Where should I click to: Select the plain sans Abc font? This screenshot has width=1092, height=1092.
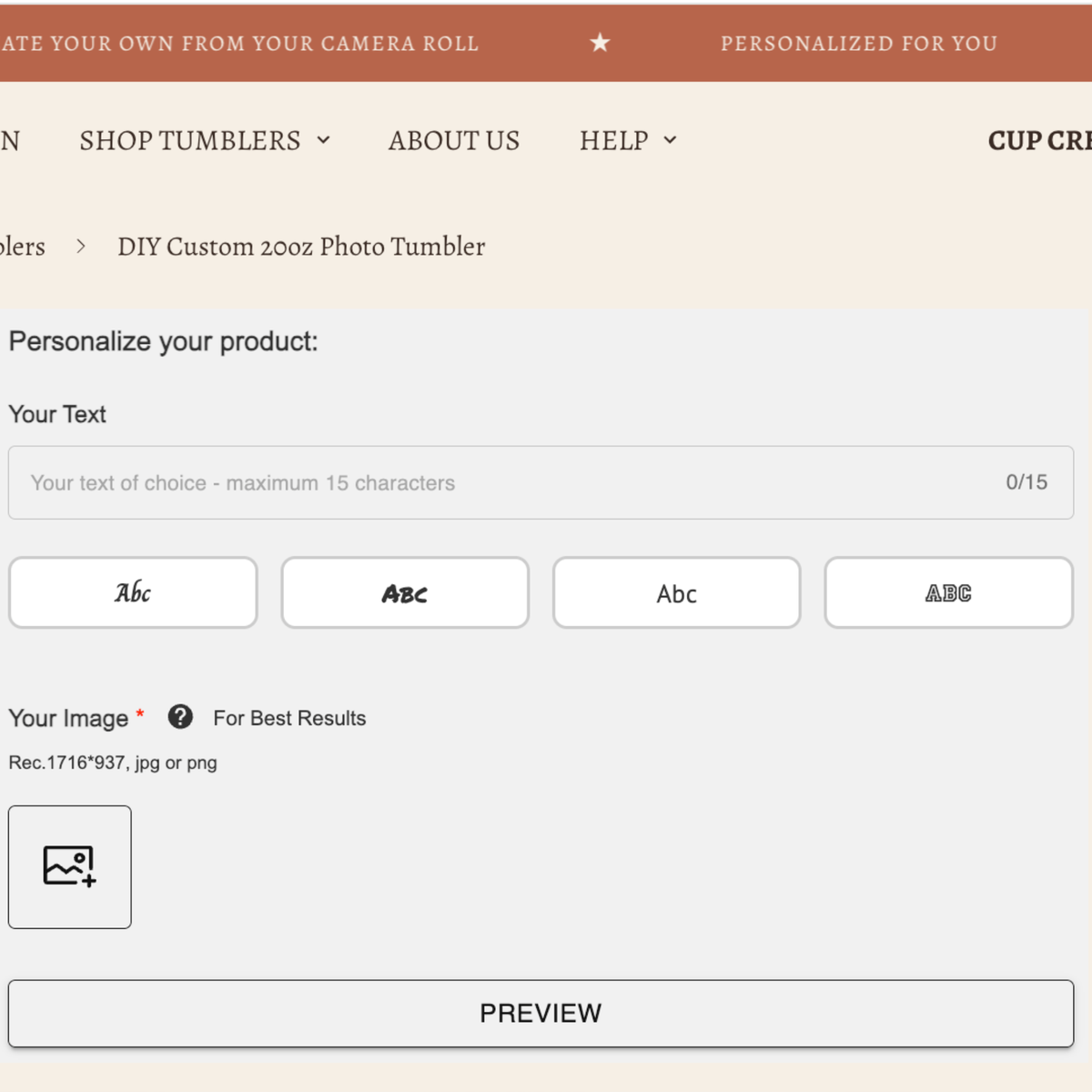676,592
